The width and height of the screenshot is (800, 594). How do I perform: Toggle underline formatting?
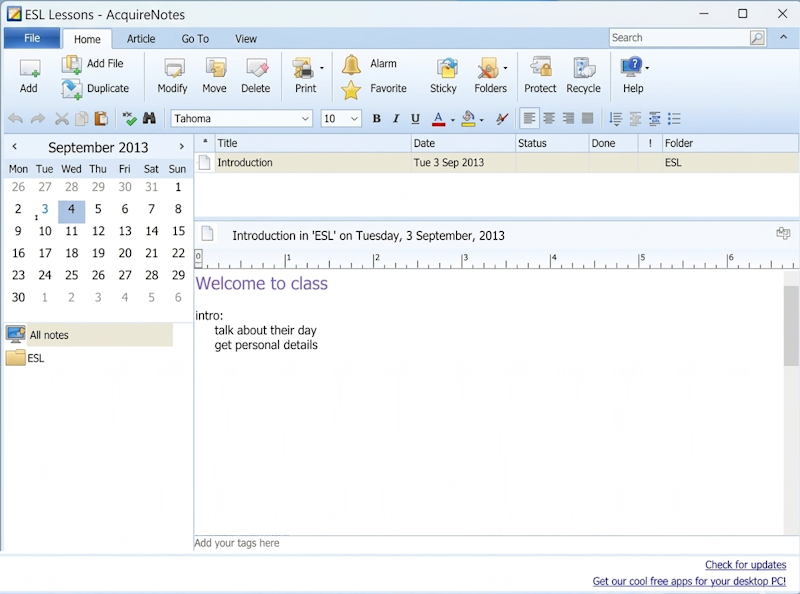(416, 119)
